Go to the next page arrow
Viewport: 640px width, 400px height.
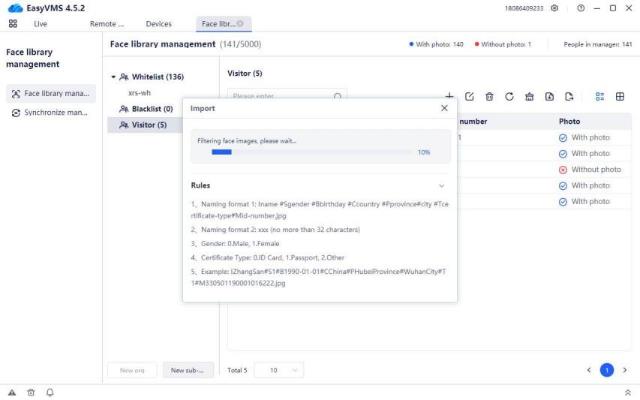[625, 370]
